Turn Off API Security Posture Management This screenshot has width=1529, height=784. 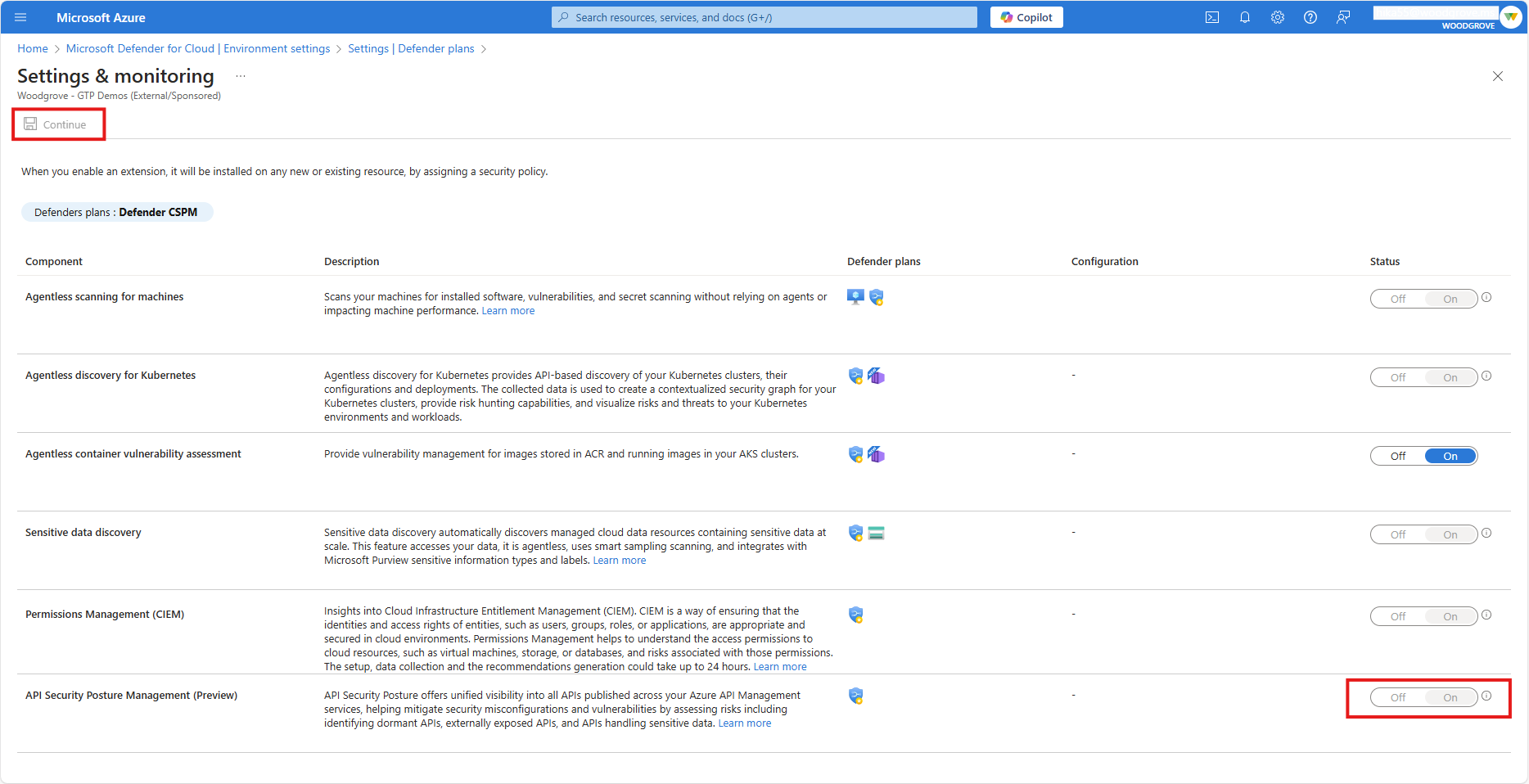[x=1397, y=697]
